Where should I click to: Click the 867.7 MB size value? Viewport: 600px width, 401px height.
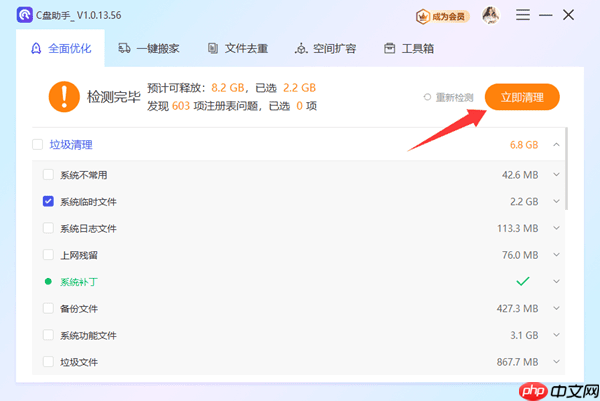click(x=518, y=362)
